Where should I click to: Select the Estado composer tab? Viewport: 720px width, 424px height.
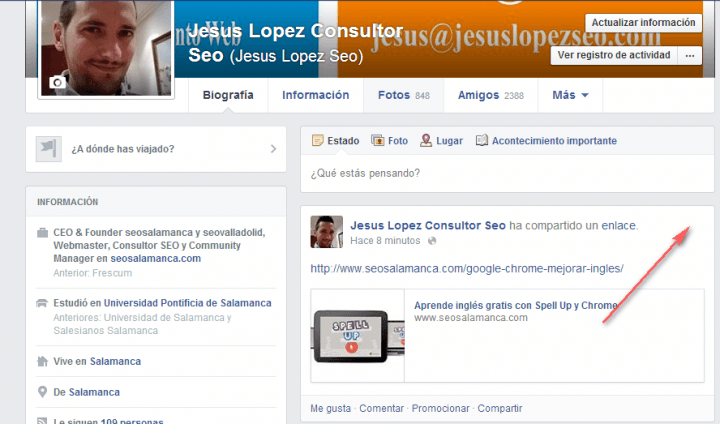point(336,141)
